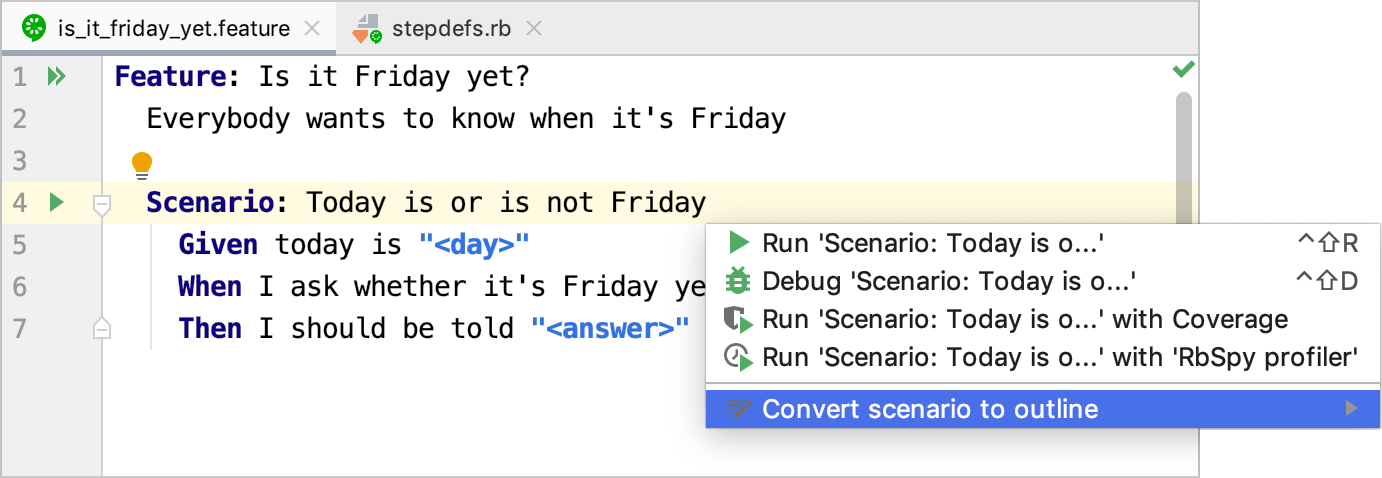This screenshot has width=1382, height=478.
Task: Select Run 'Scenario: Today is o...' menu item
Action: pos(932,243)
